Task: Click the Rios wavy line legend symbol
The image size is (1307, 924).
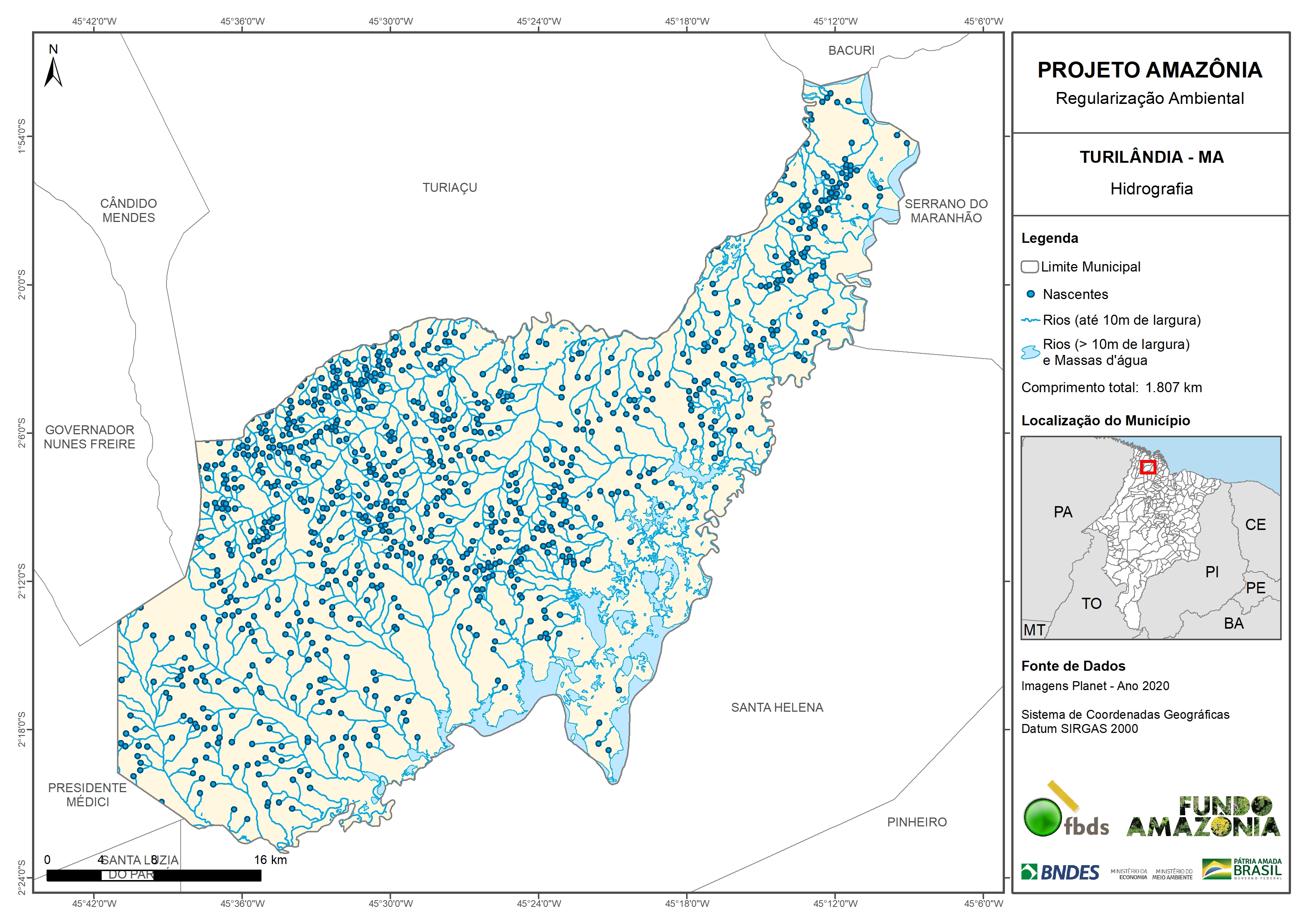Action: pos(1031,321)
